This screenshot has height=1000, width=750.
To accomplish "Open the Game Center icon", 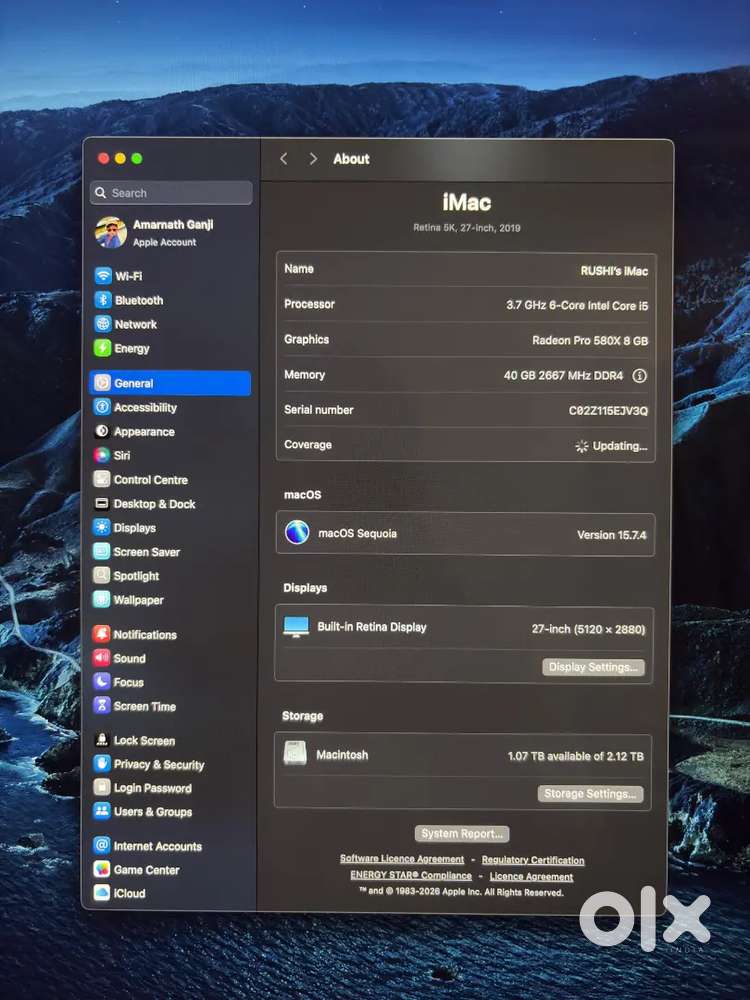I will pos(101,869).
